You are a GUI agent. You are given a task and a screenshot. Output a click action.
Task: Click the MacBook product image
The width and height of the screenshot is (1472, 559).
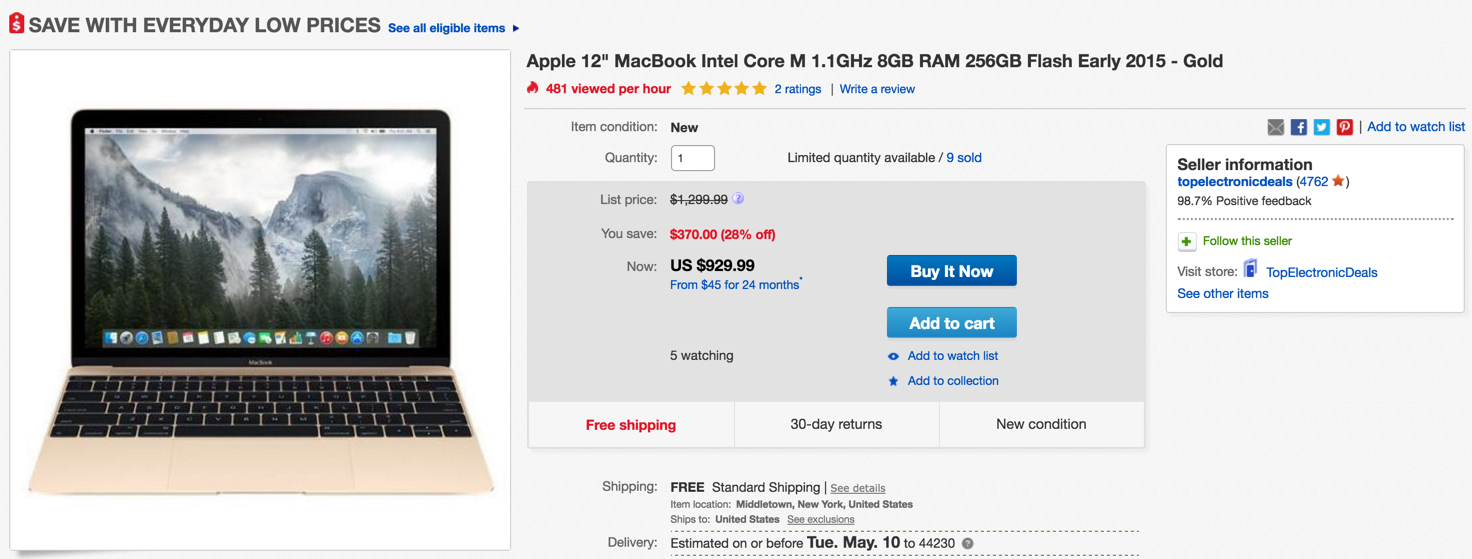[260, 300]
